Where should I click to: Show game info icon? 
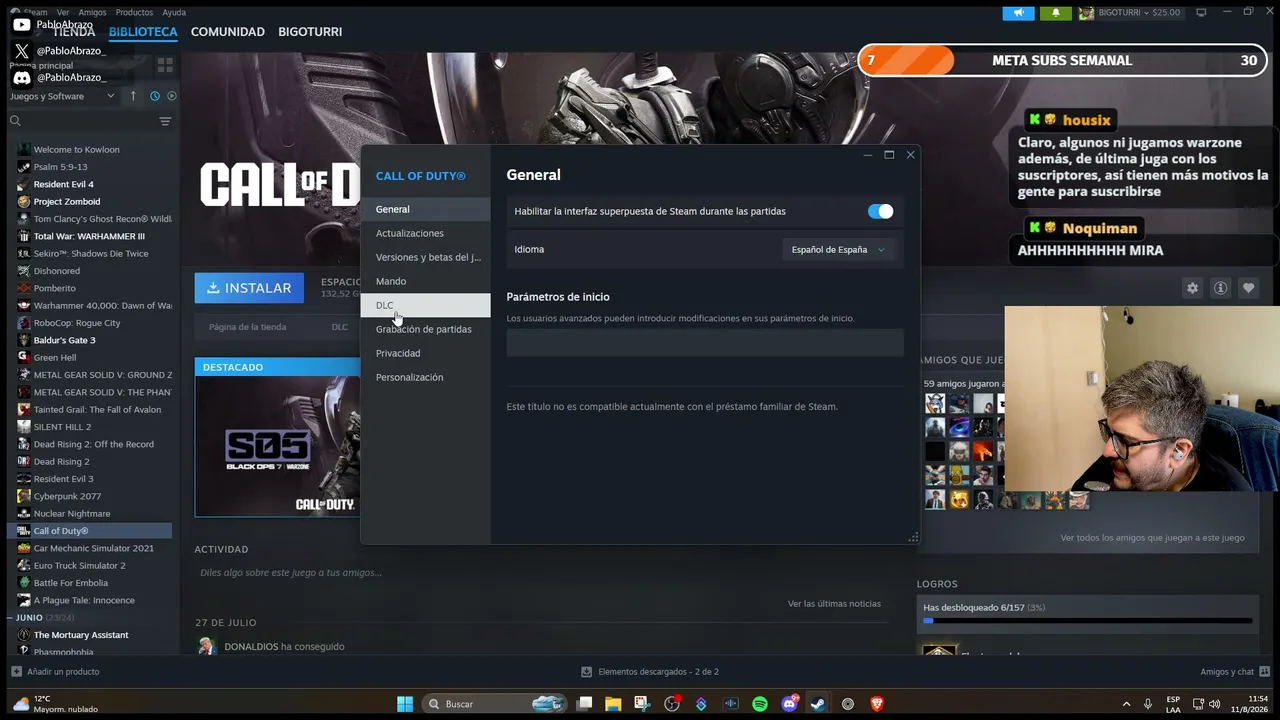1220,288
